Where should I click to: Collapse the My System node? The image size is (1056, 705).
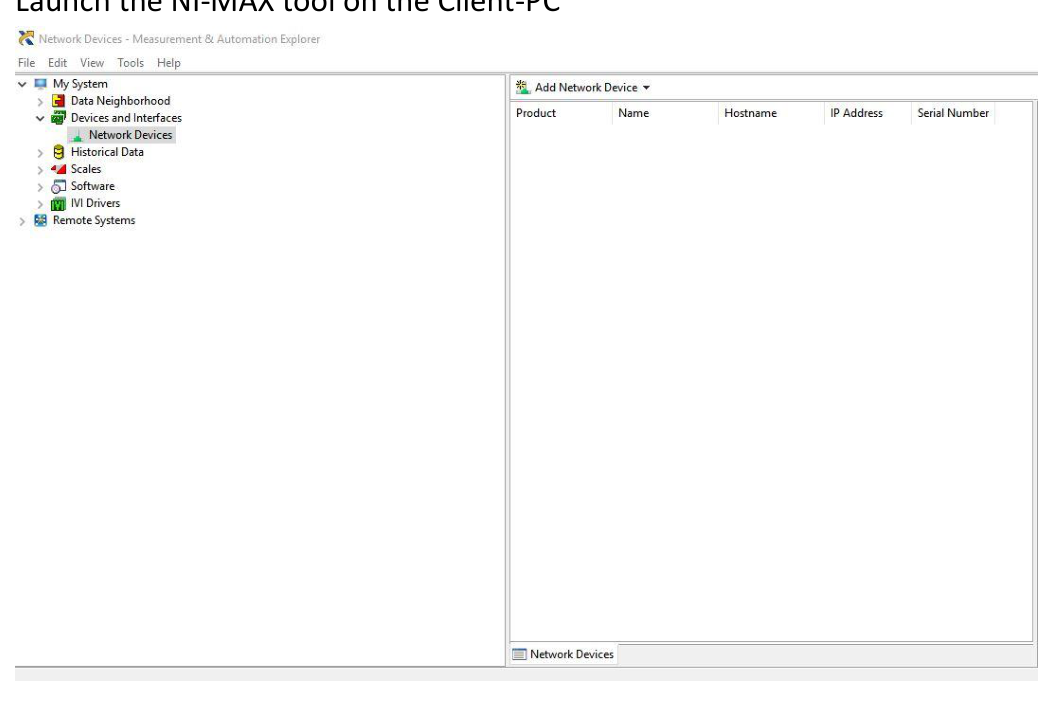point(22,84)
